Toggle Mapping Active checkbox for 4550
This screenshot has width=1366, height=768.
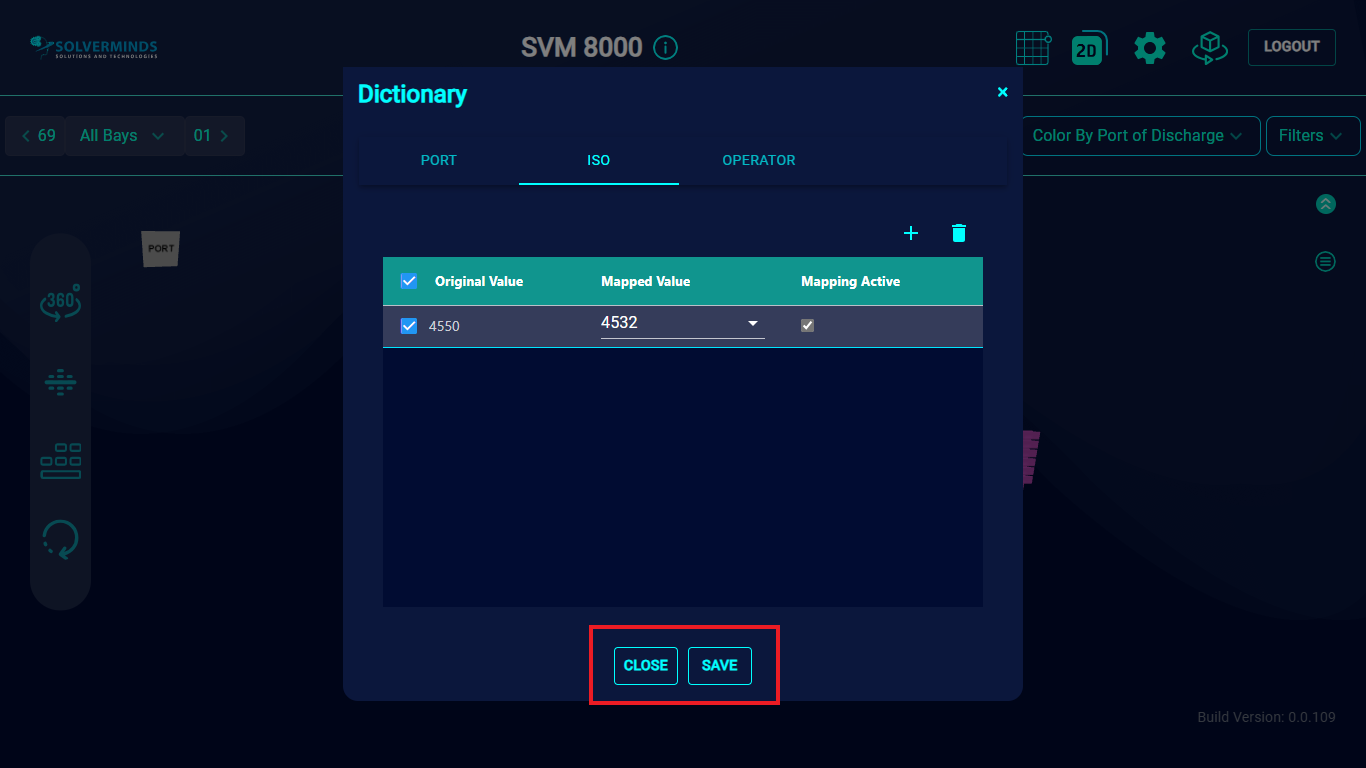point(808,326)
